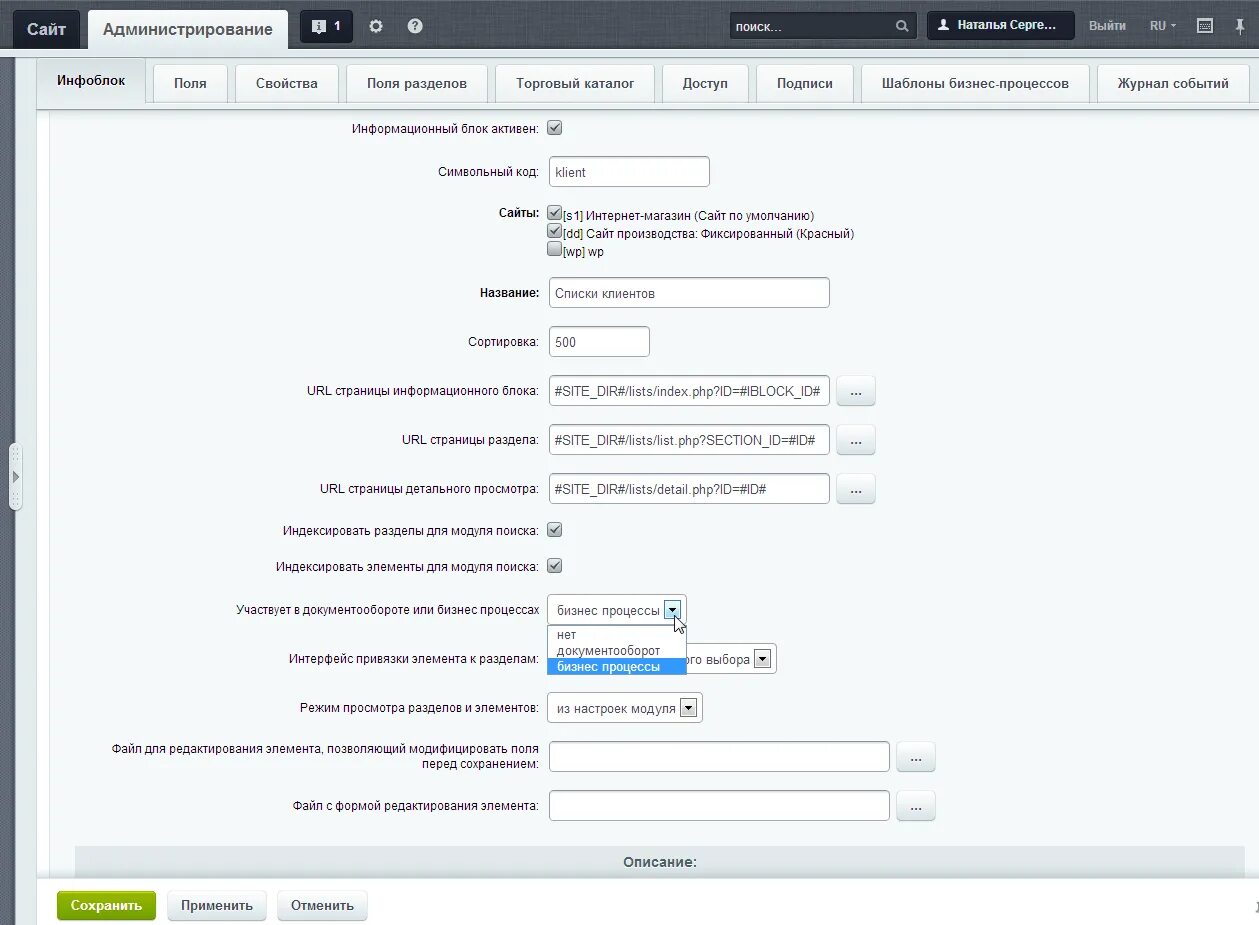1259x925 pixels.
Task: Click the keyboard-like panel icon in header
Action: tap(1205, 26)
